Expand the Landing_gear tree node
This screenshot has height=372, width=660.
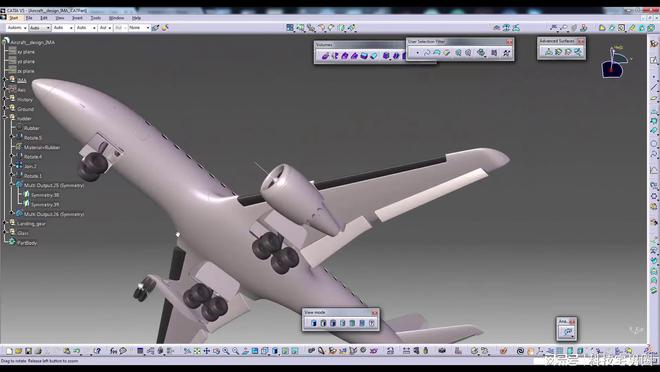point(5,223)
